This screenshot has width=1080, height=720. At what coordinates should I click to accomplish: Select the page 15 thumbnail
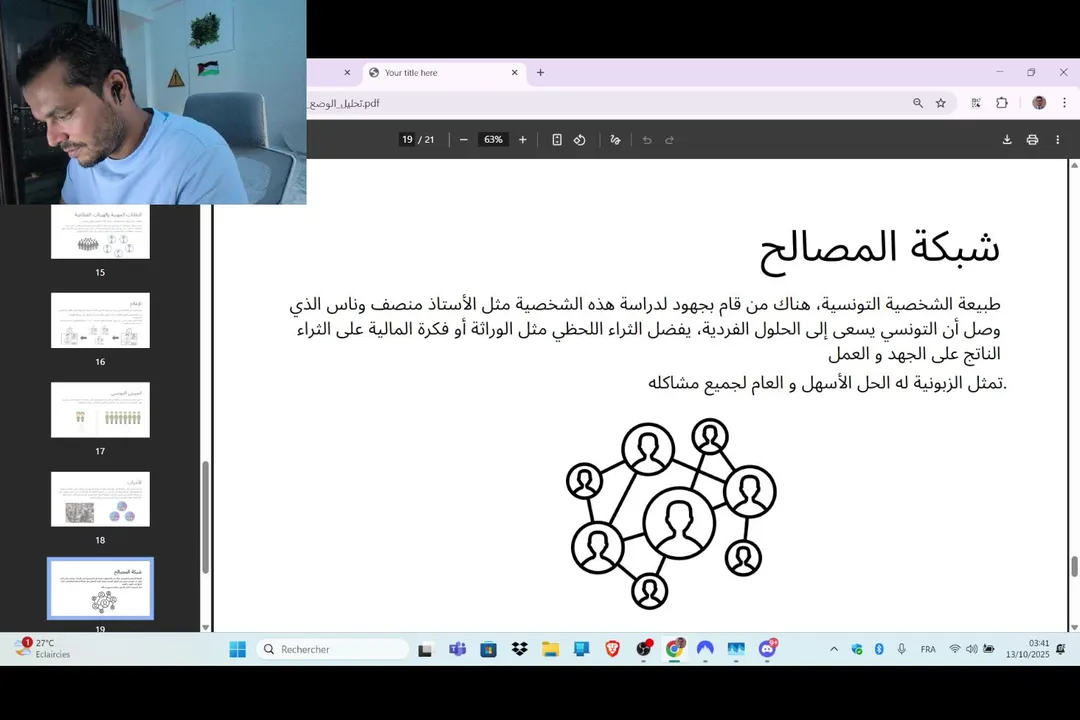[101, 232]
